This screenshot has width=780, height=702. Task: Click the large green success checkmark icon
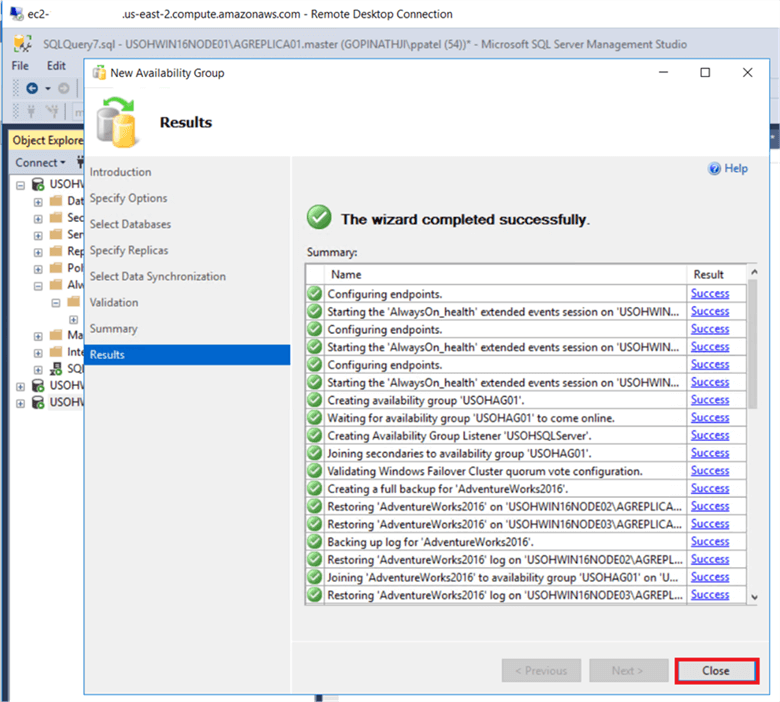click(x=319, y=218)
